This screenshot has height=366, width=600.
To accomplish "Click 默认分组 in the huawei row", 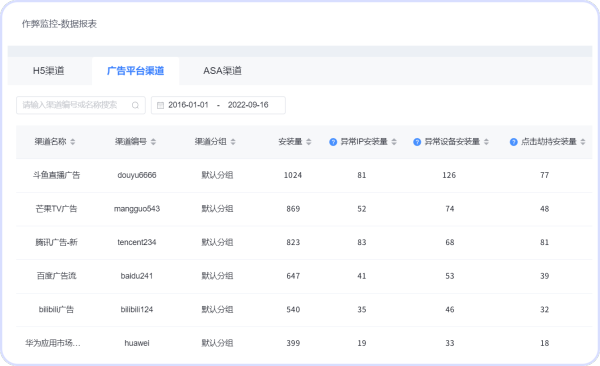I will click(217, 343).
